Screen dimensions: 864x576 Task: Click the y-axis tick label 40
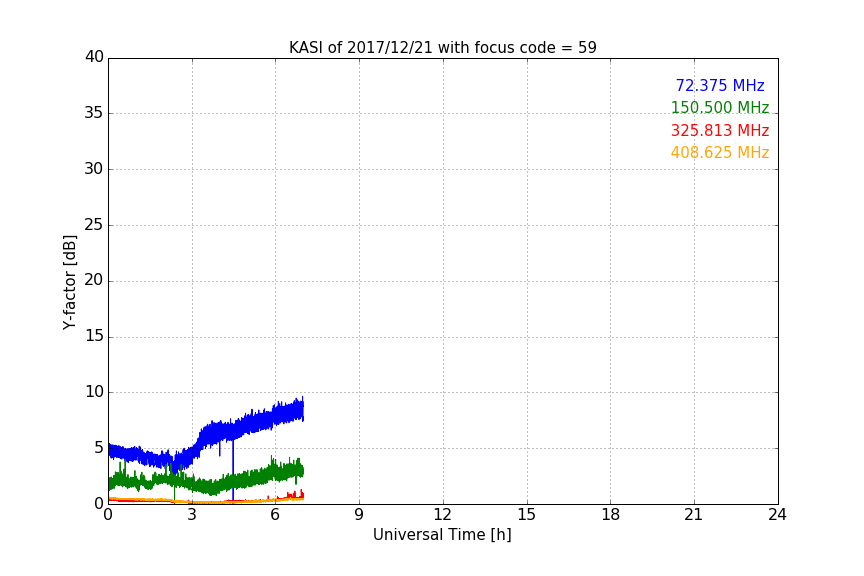point(94,57)
